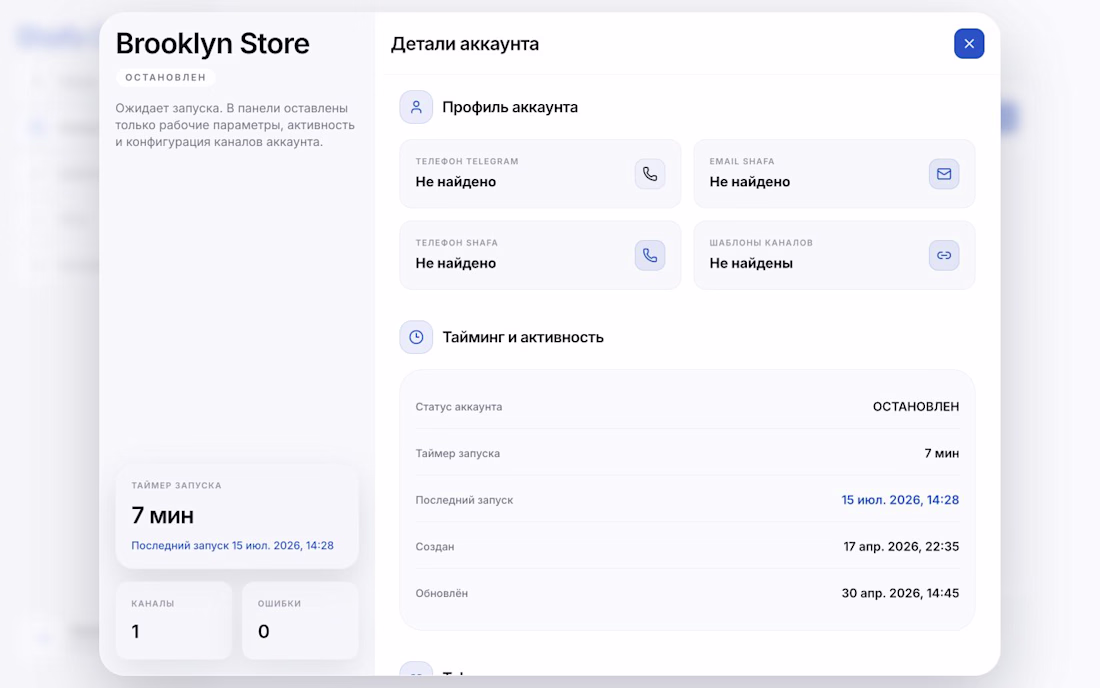Click the Таймер запуска row value 7 мин
This screenshot has width=1100, height=688.
tap(941, 454)
